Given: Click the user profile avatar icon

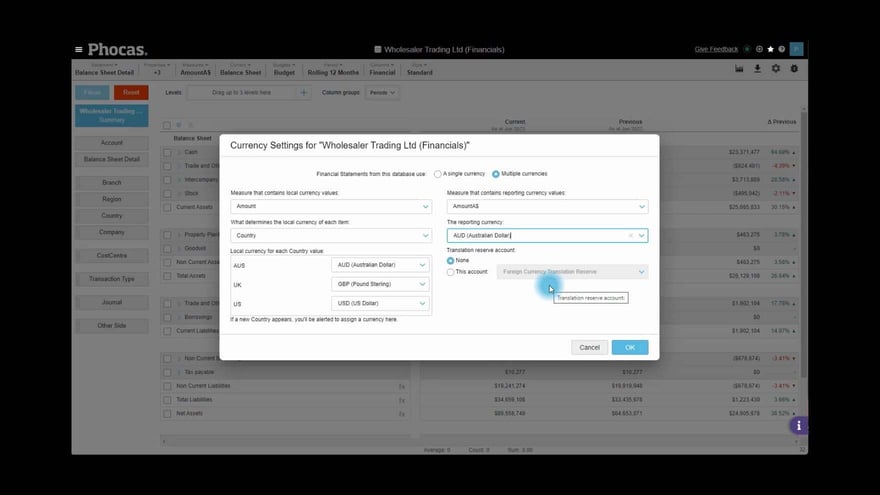Looking at the screenshot, I should pyautogui.click(x=796, y=49).
